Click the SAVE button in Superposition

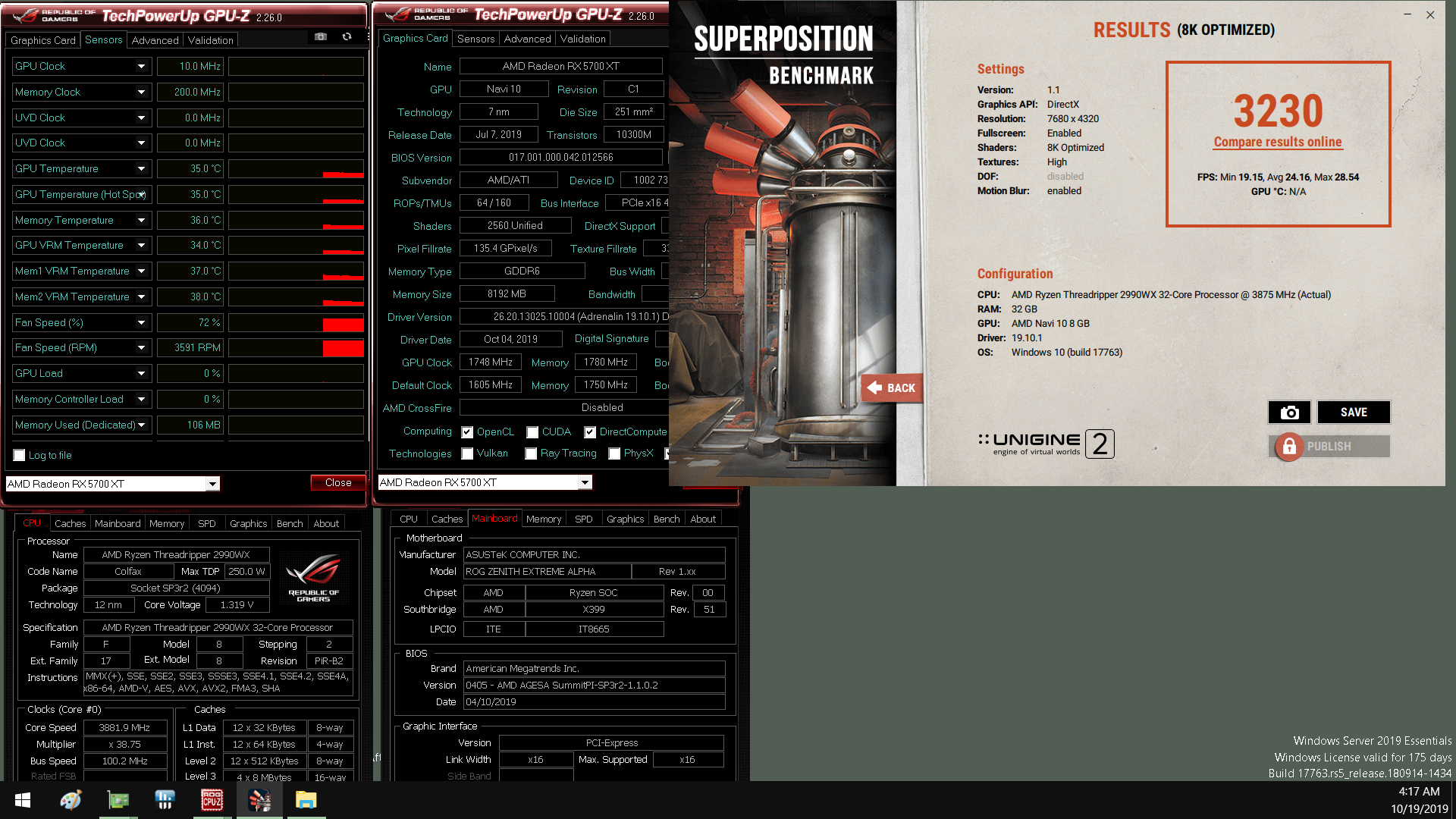click(x=1354, y=413)
